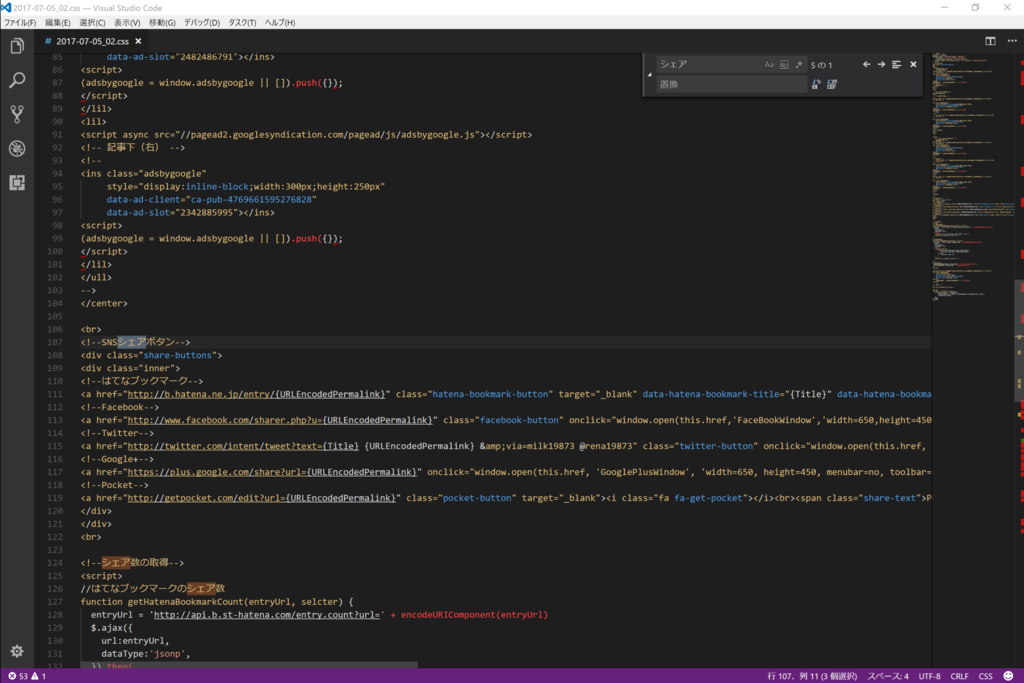This screenshot has width=1024, height=683.
Task: Click 'getHatenaBookmarkCount' function name
Action: click(185, 601)
